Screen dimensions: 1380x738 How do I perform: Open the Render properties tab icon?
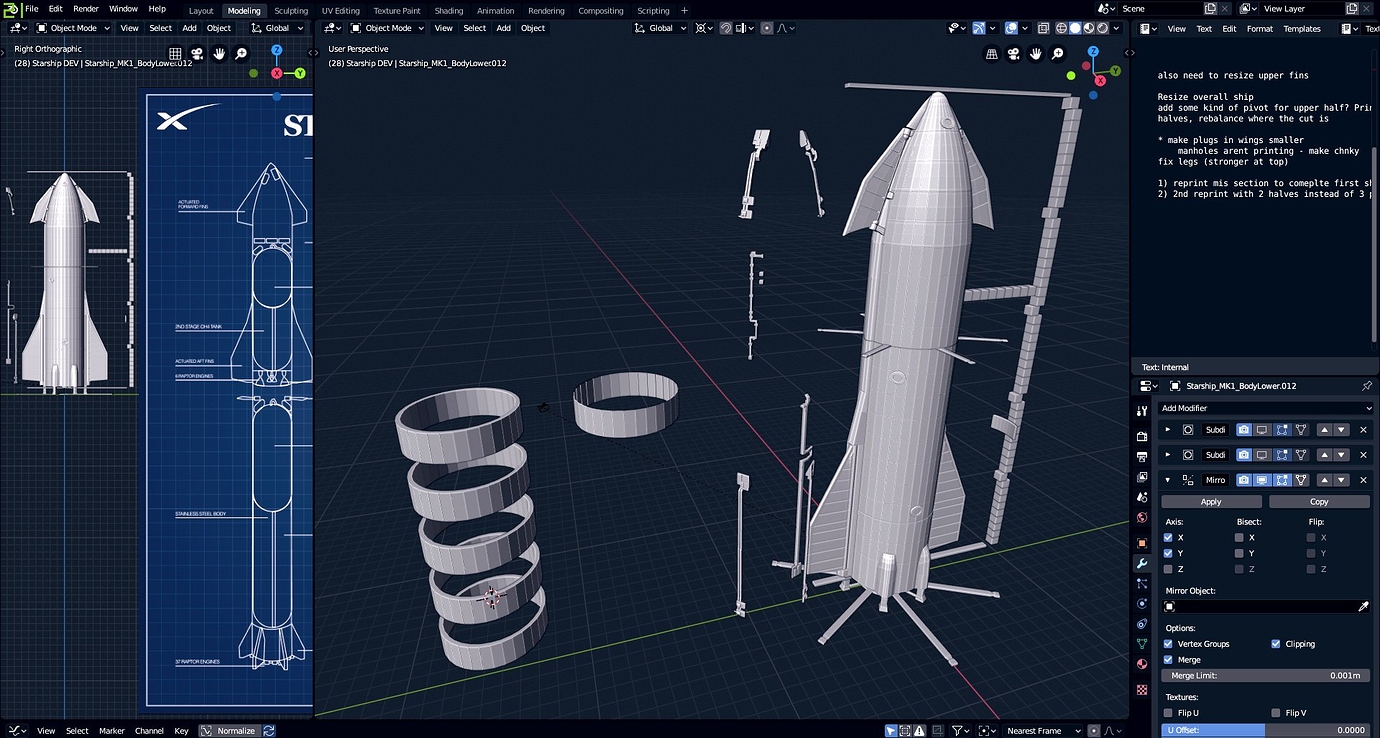pyautogui.click(x=1142, y=437)
